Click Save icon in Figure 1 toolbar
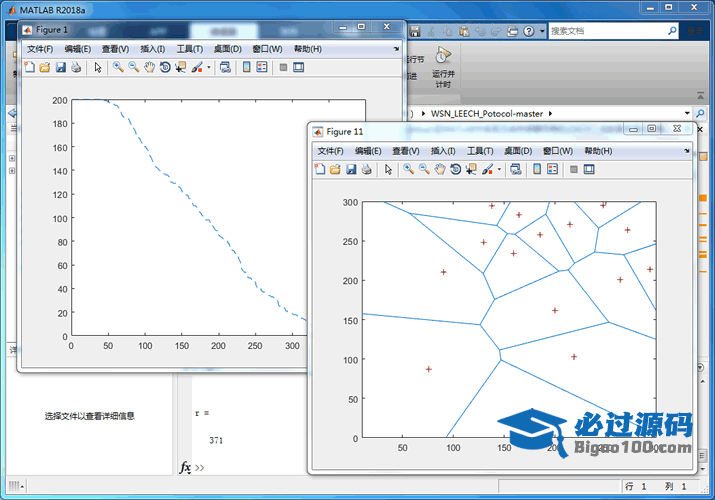The width and height of the screenshot is (715, 500). pyautogui.click(x=60, y=67)
